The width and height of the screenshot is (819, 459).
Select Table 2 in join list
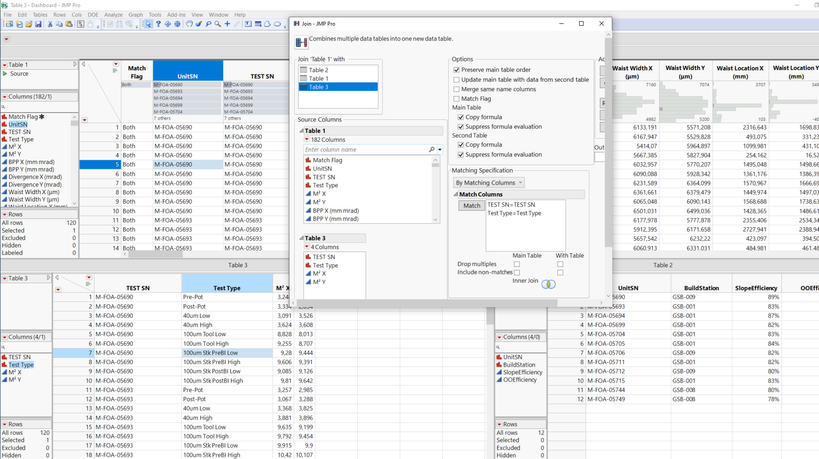click(x=318, y=70)
